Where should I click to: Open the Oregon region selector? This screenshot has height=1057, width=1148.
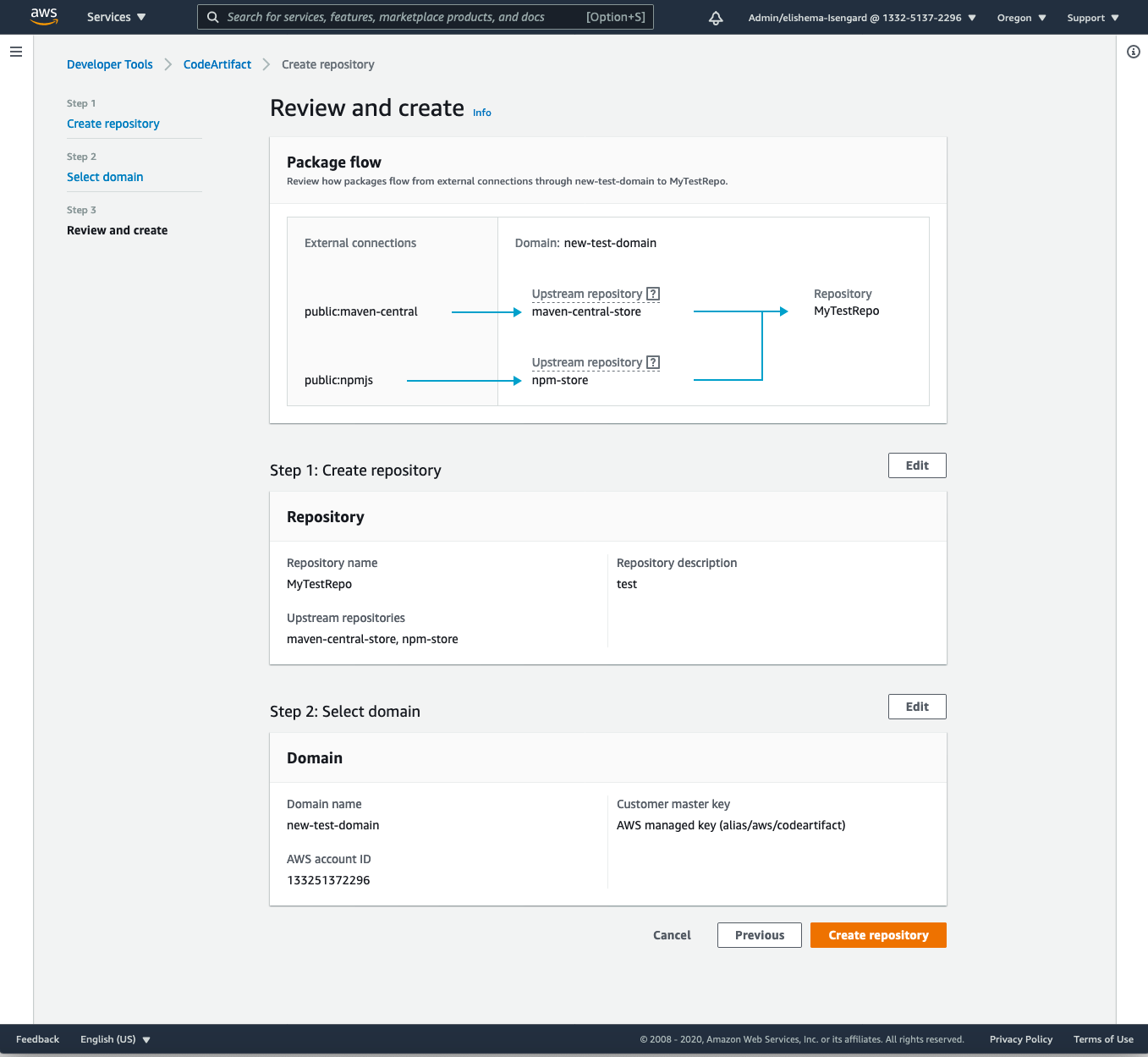point(1022,18)
